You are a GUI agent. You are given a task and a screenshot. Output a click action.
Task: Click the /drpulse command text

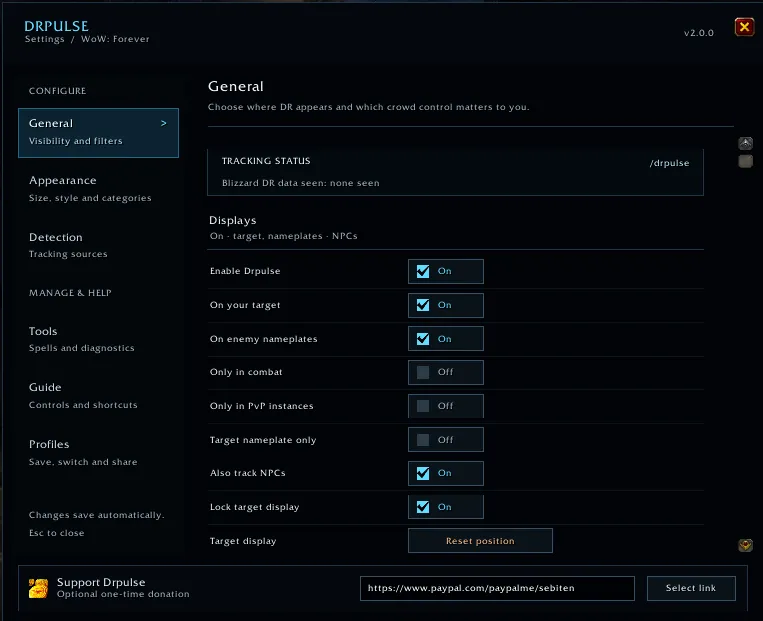[x=670, y=163]
